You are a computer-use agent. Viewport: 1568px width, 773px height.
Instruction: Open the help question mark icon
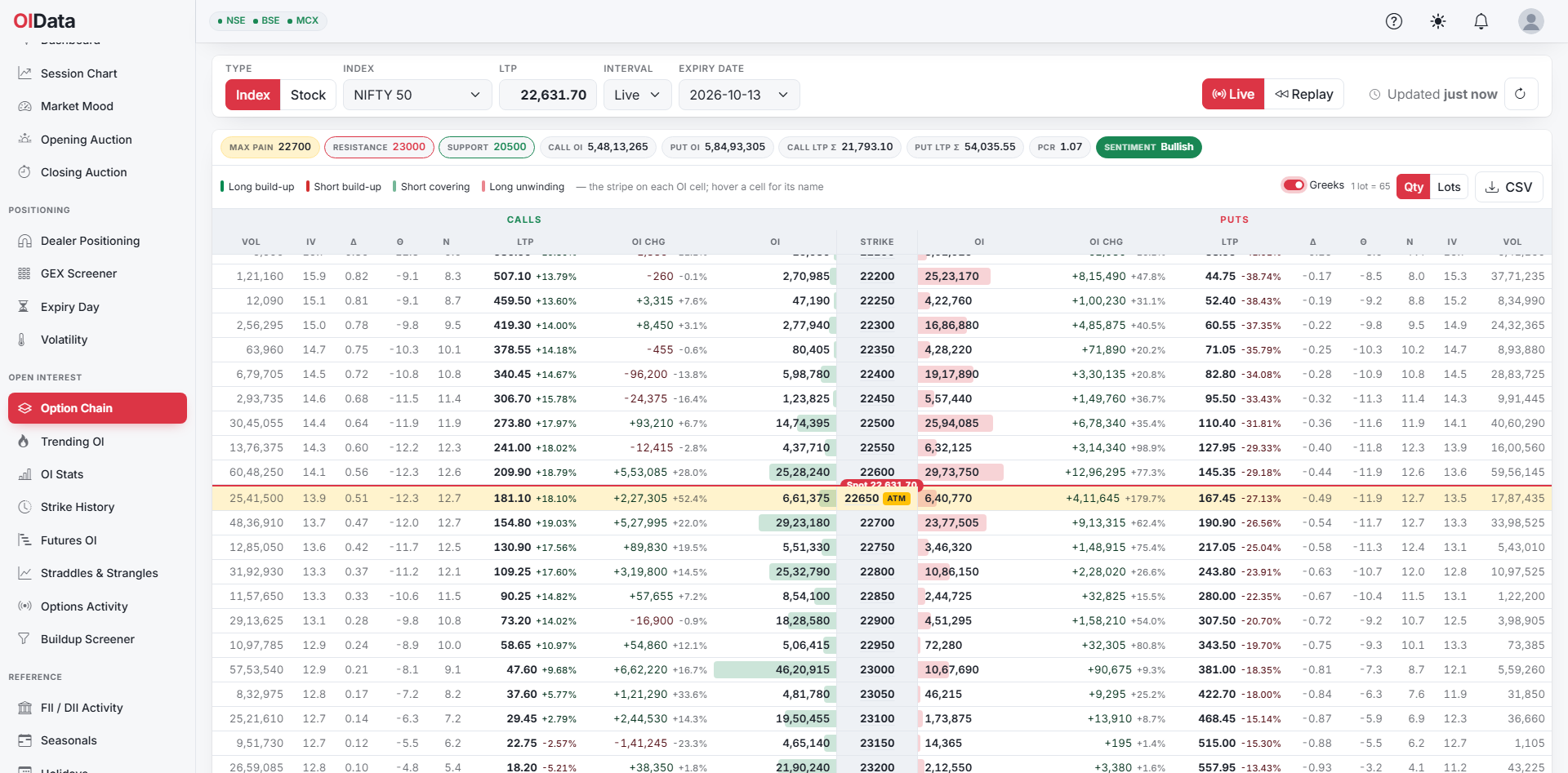coord(1394,21)
